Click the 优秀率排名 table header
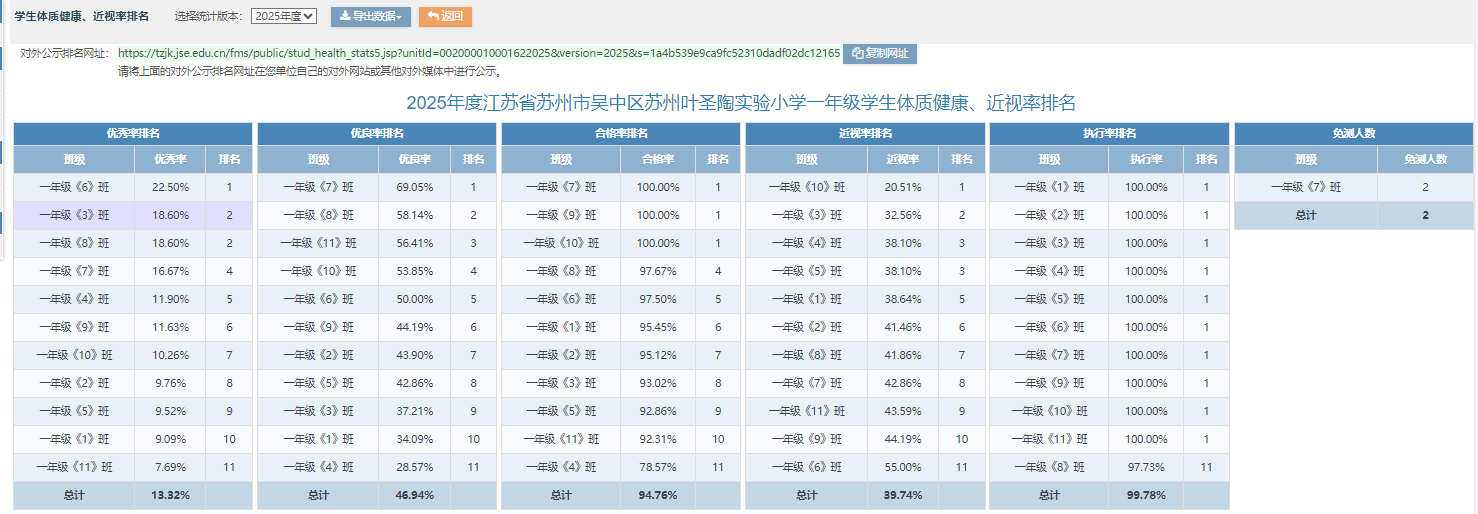Image resolution: width=1478 pixels, height=514 pixels. click(x=133, y=133)
